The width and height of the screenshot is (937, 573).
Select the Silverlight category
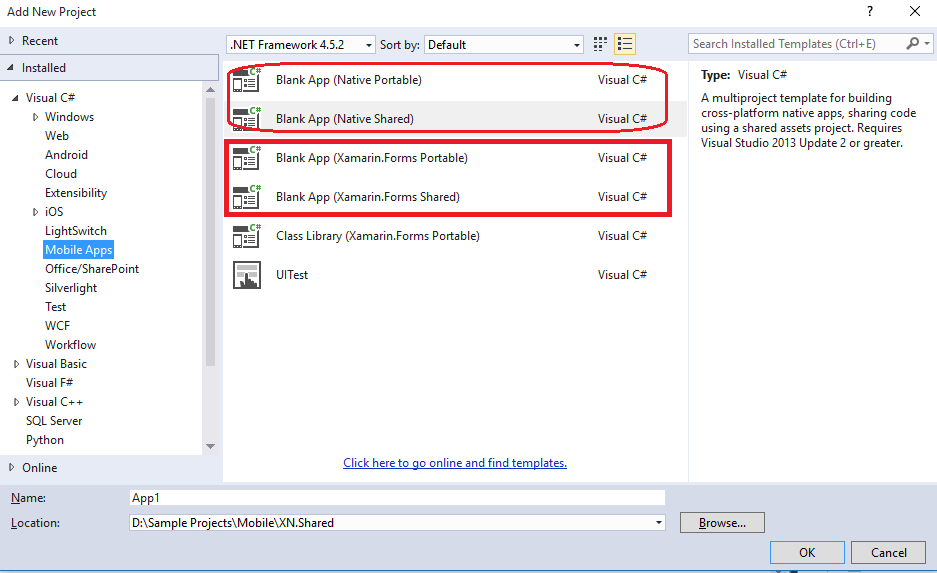click(x=71, y=288)
